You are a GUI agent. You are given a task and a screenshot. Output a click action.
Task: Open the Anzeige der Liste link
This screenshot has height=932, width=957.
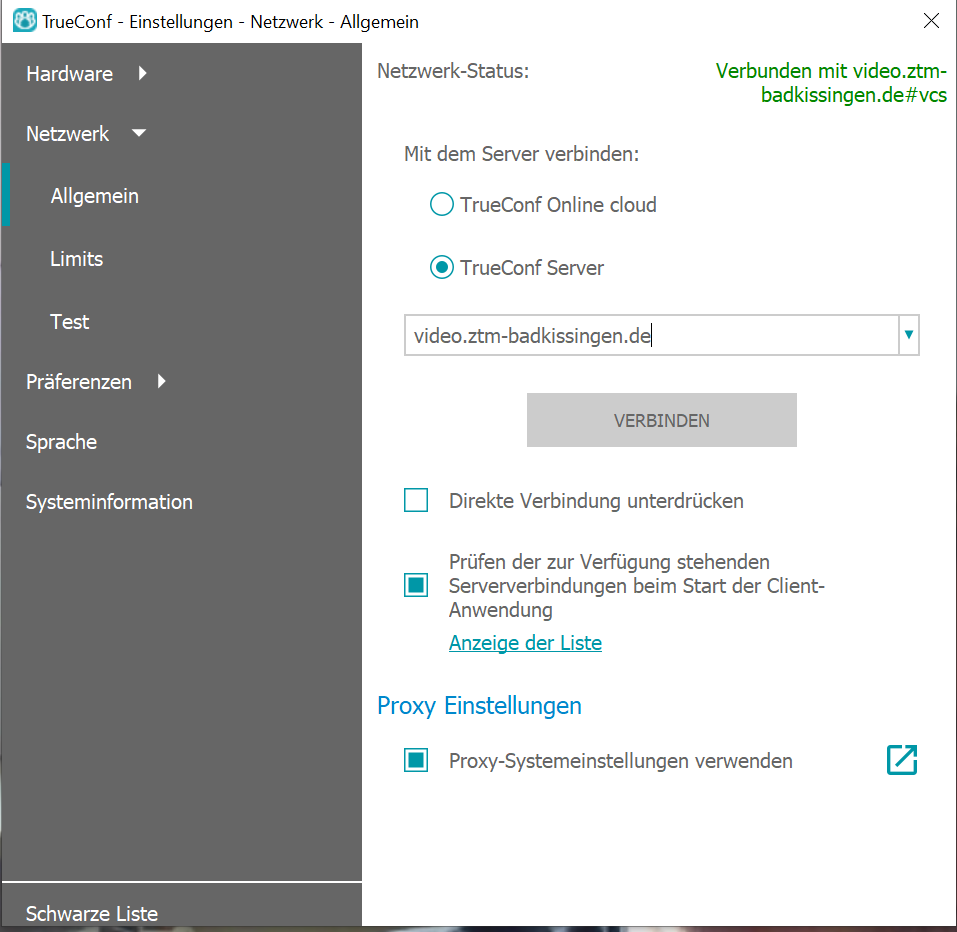(525, 643)
